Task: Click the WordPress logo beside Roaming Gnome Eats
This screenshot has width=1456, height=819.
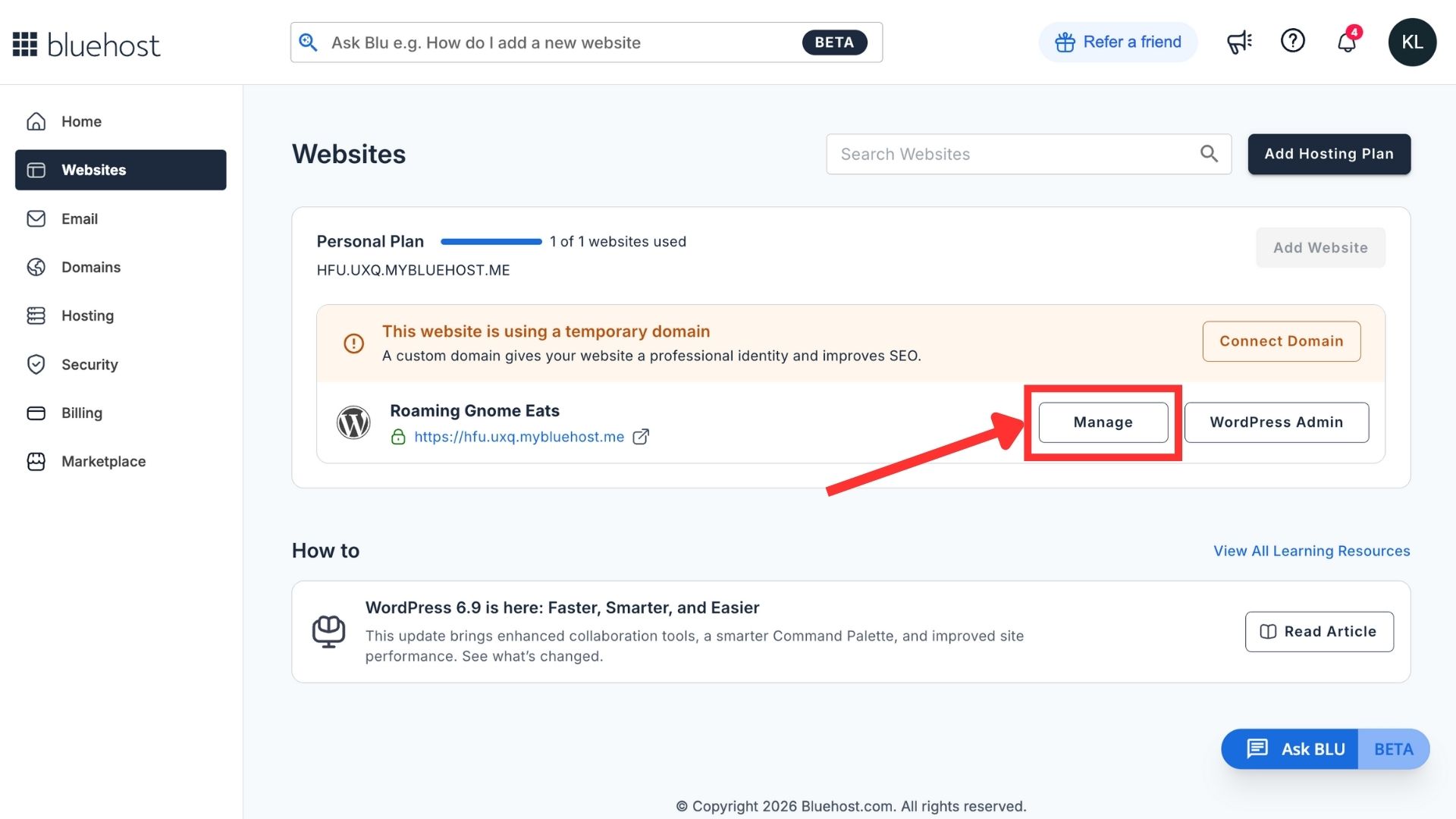Action: pos(353,422)
